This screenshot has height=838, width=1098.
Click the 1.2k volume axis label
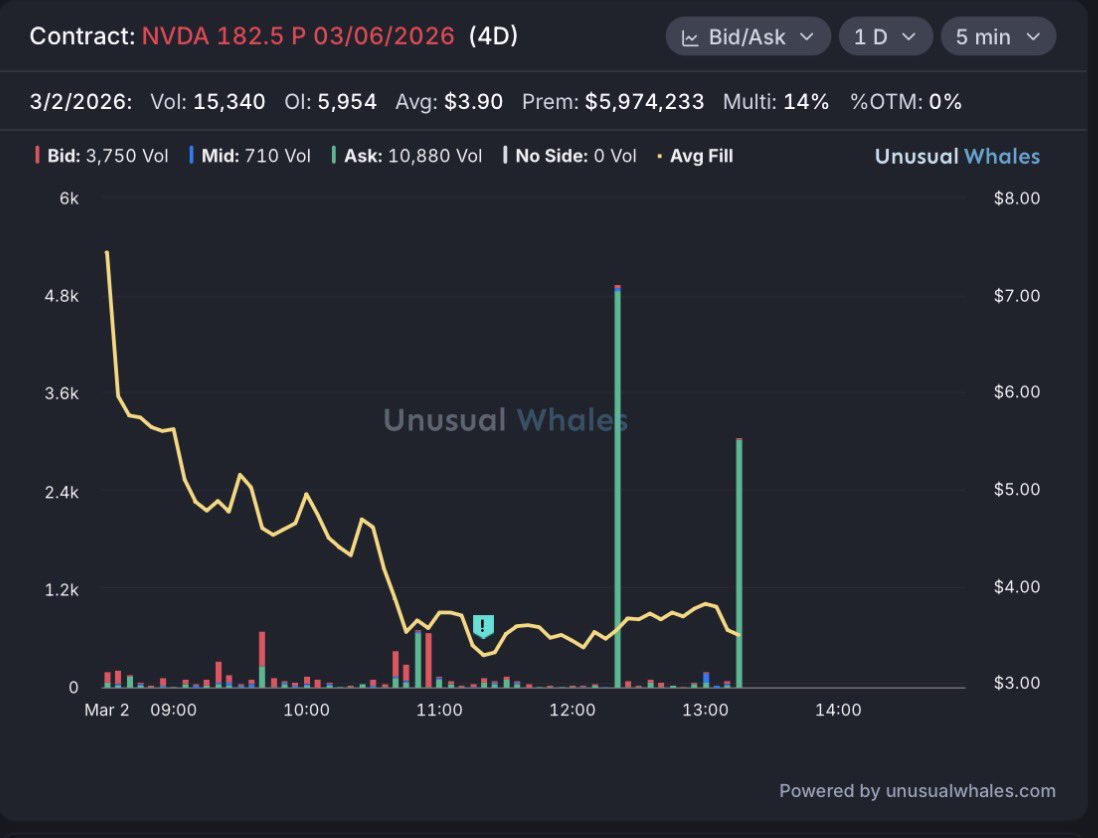click(62, 589)
